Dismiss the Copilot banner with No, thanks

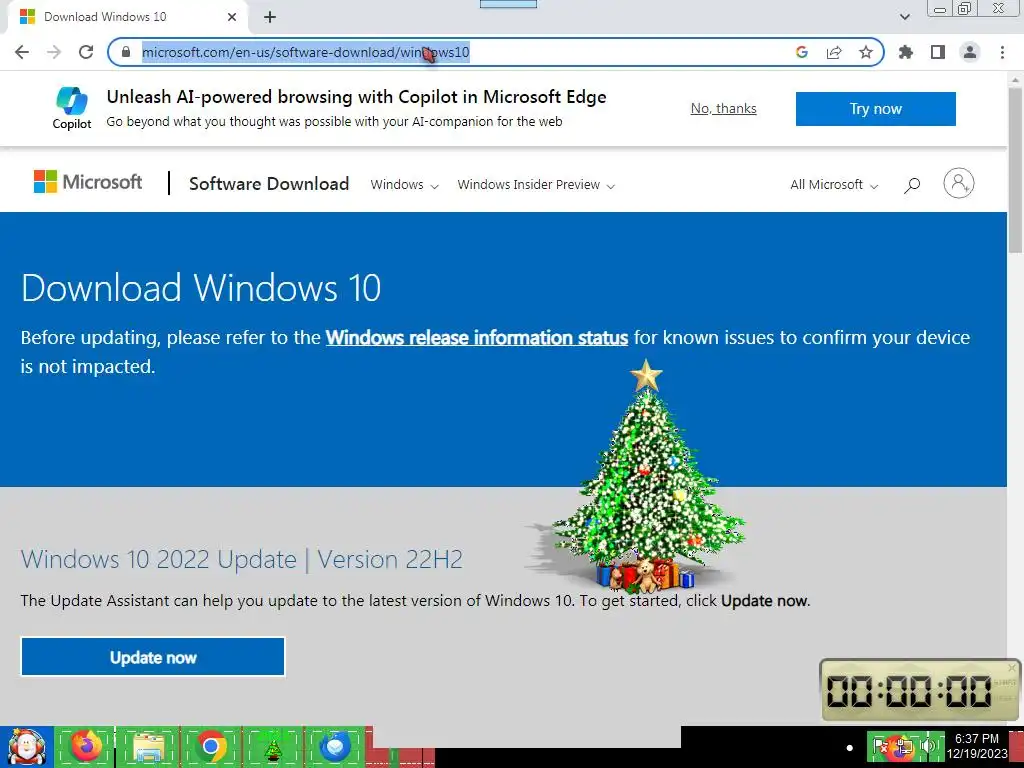(x=724, y=108)
